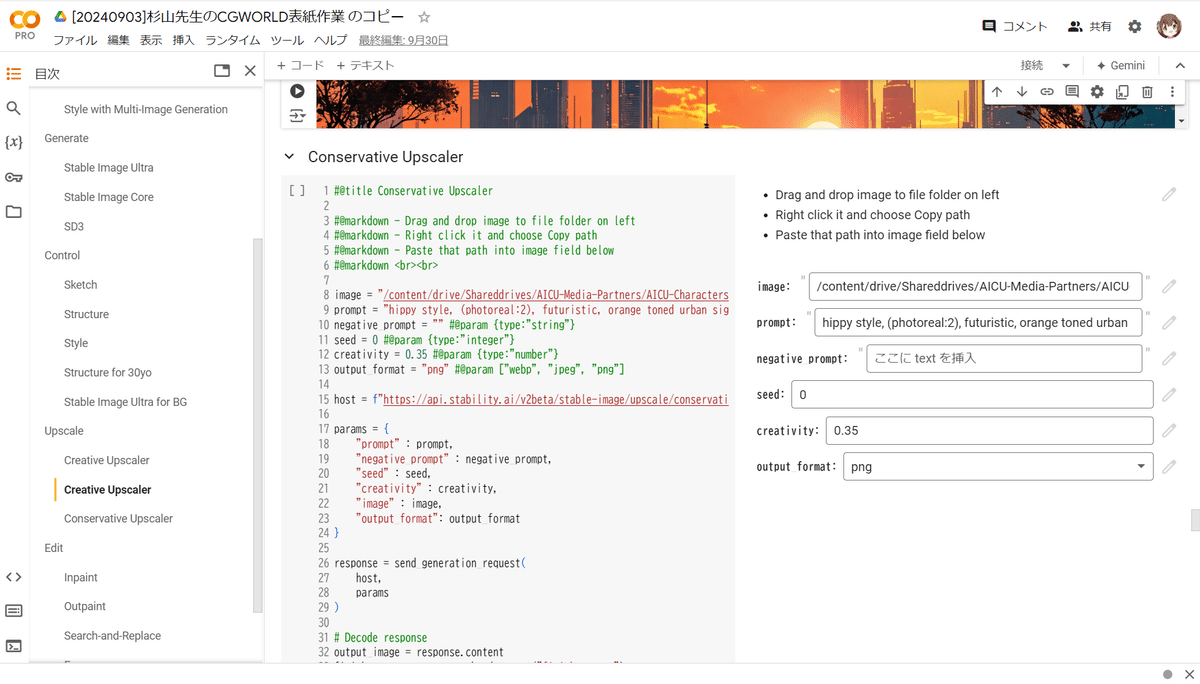Move cell up with arrow icon
The image size is (1200, 684).
(x=997, y=92)
